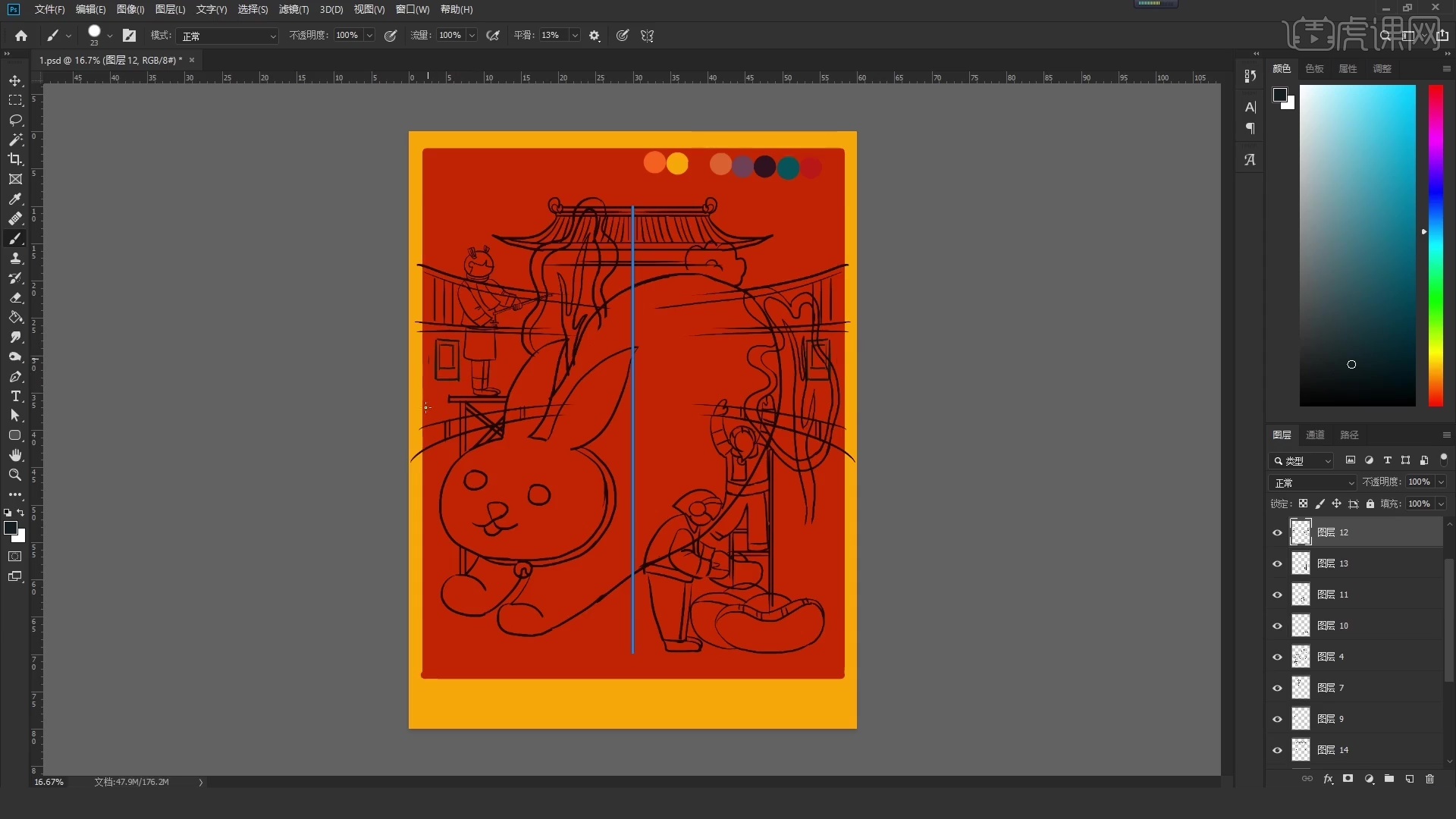1456x819 pixels.
Task: Expand layer opacity dropdown arrow
Action: point(1441,482)
